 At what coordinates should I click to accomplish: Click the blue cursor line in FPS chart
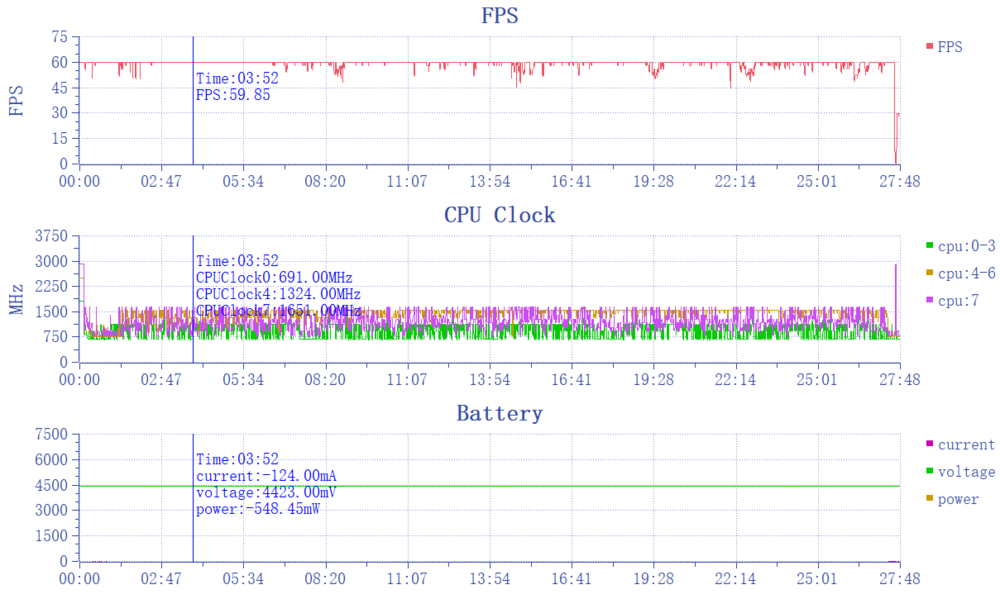point(193,130)
